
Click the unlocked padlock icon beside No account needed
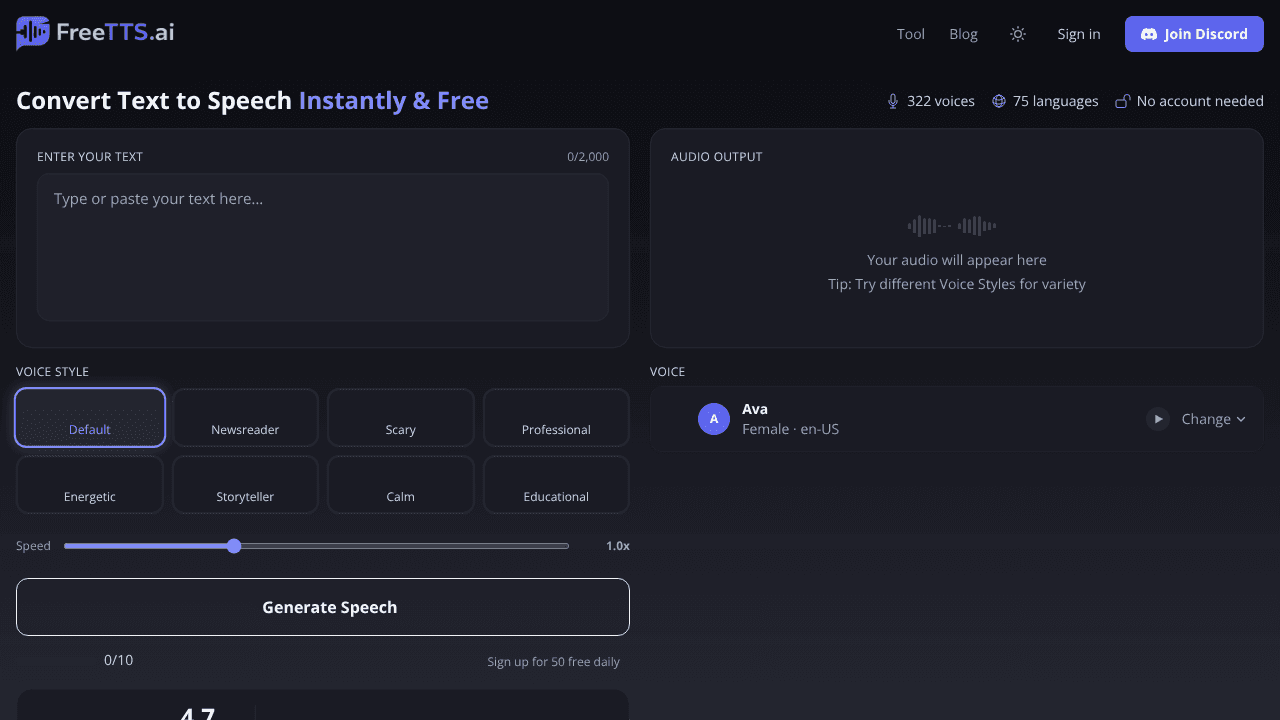(1123, 101)
